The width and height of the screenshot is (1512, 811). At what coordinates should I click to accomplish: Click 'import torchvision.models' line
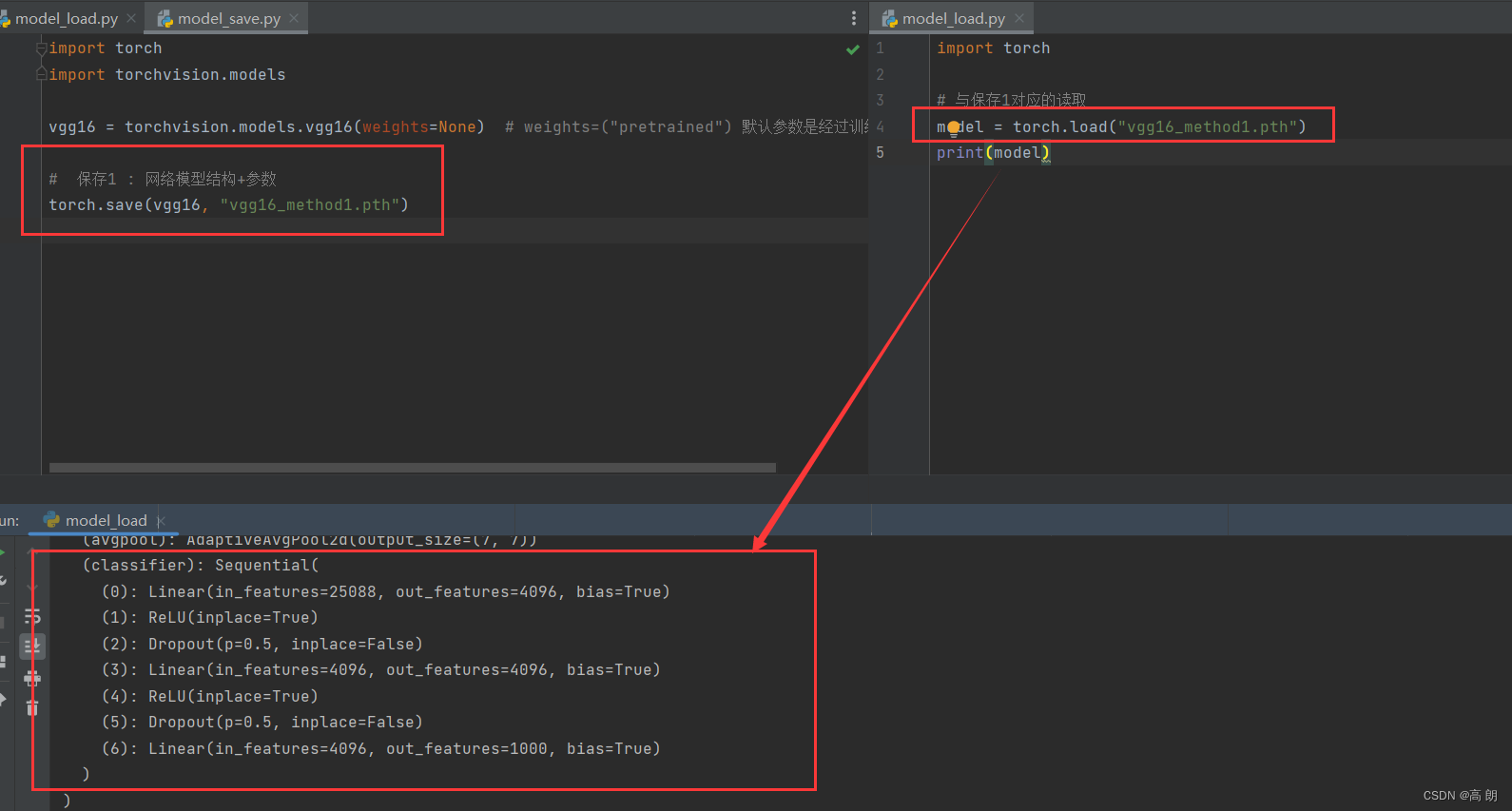pyautogui.click(x=166, y=74)
